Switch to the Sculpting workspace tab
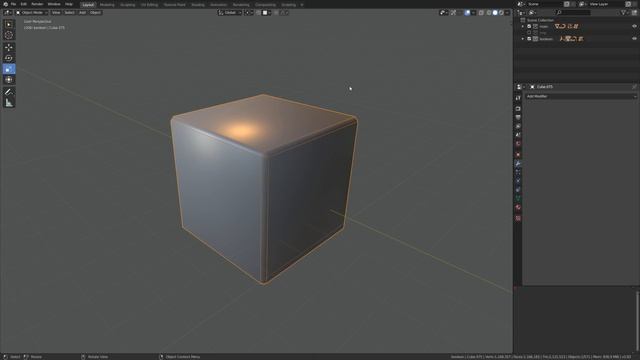640x360 pixels. coord(128,5)
